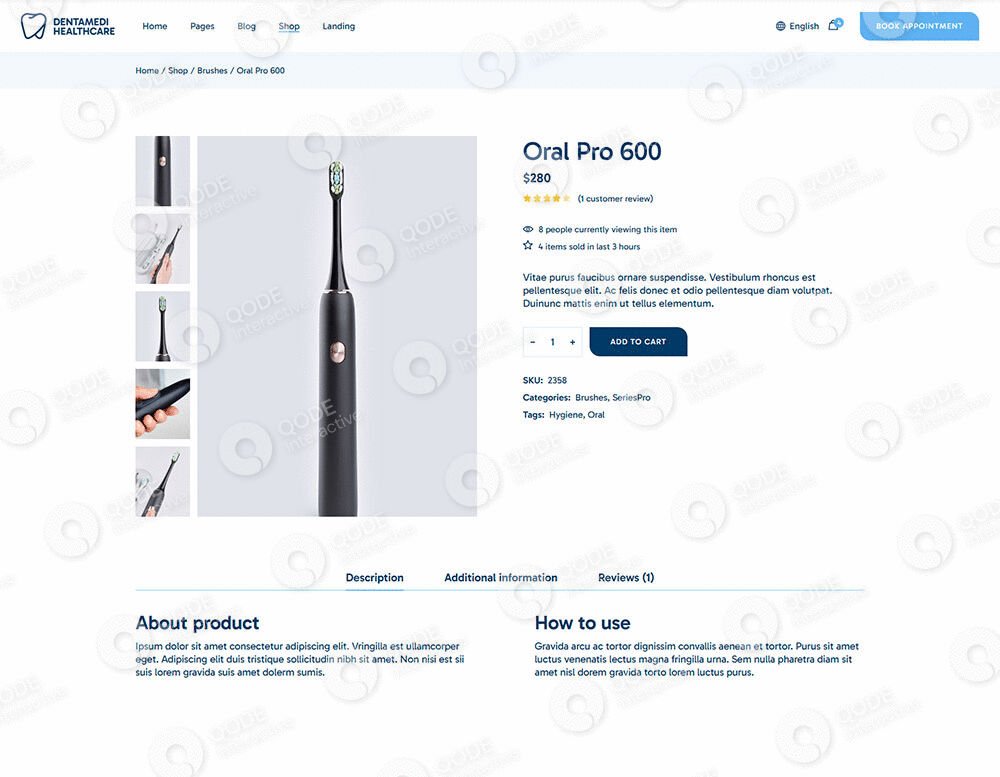The image size is (1000, 777).
Task: Click the quantity input field
Action: point(552,342)
